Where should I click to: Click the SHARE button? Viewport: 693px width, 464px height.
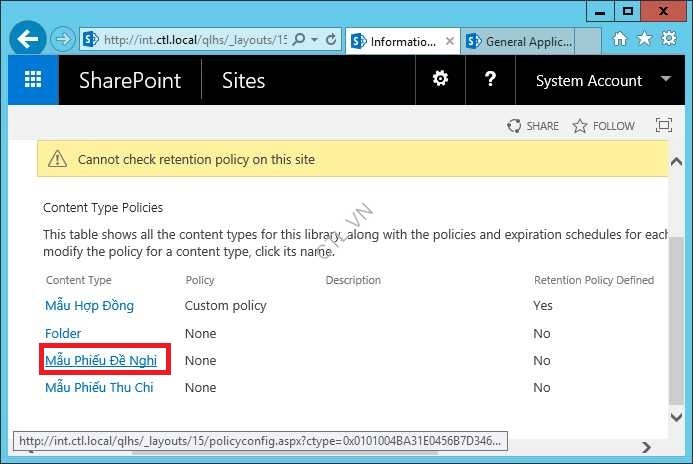[x=533, y=126]
